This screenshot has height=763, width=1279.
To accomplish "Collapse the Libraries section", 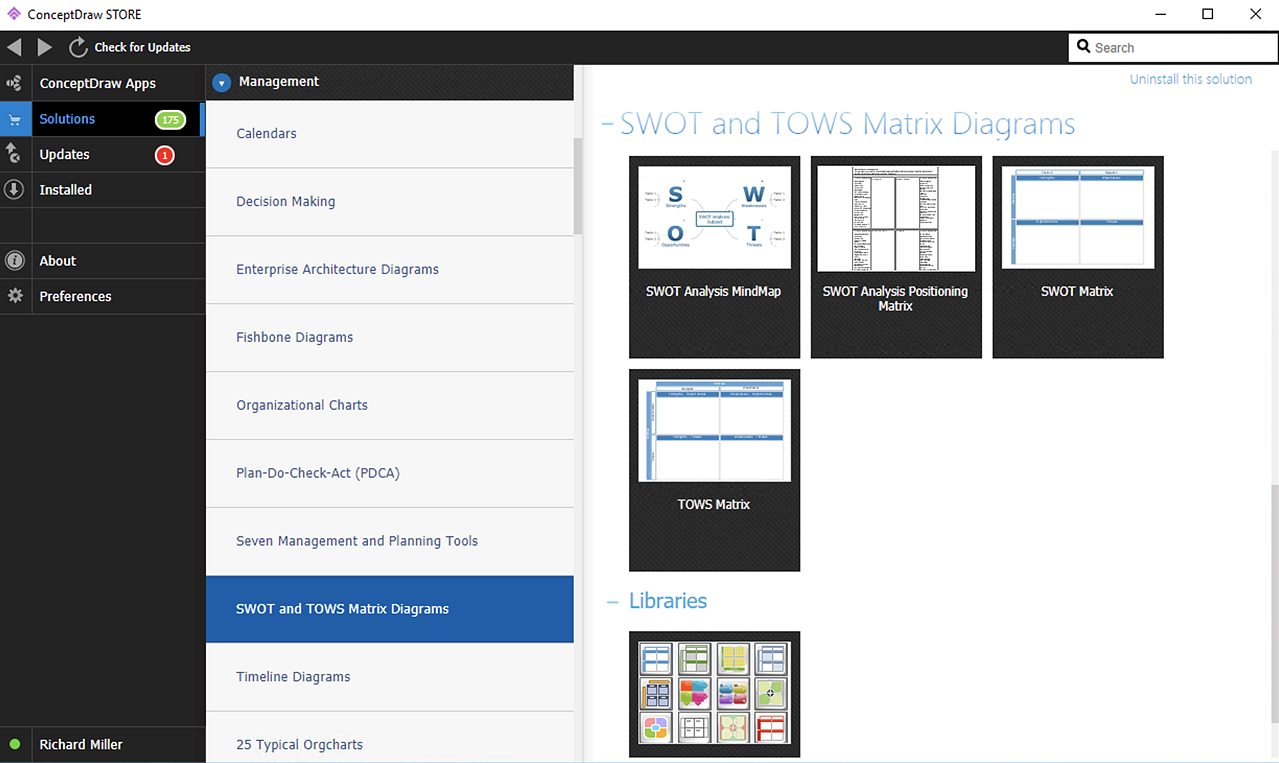I will click(x=612, y=601).
